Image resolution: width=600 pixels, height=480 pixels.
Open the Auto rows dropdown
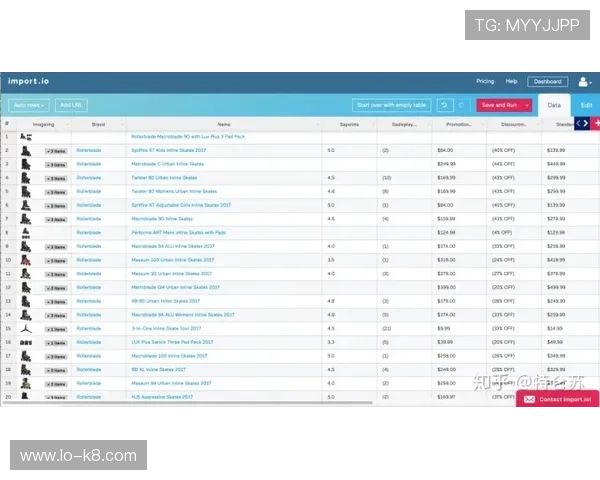(x=29, y=105)
